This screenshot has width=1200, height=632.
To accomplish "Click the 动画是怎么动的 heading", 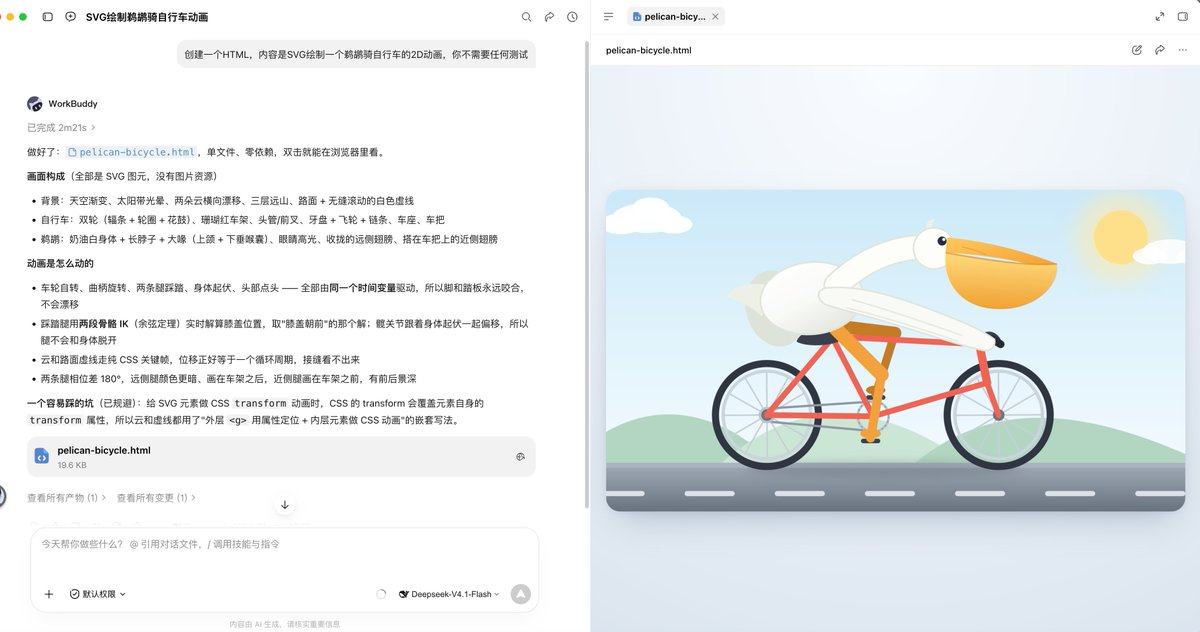I will click(60, 264).
